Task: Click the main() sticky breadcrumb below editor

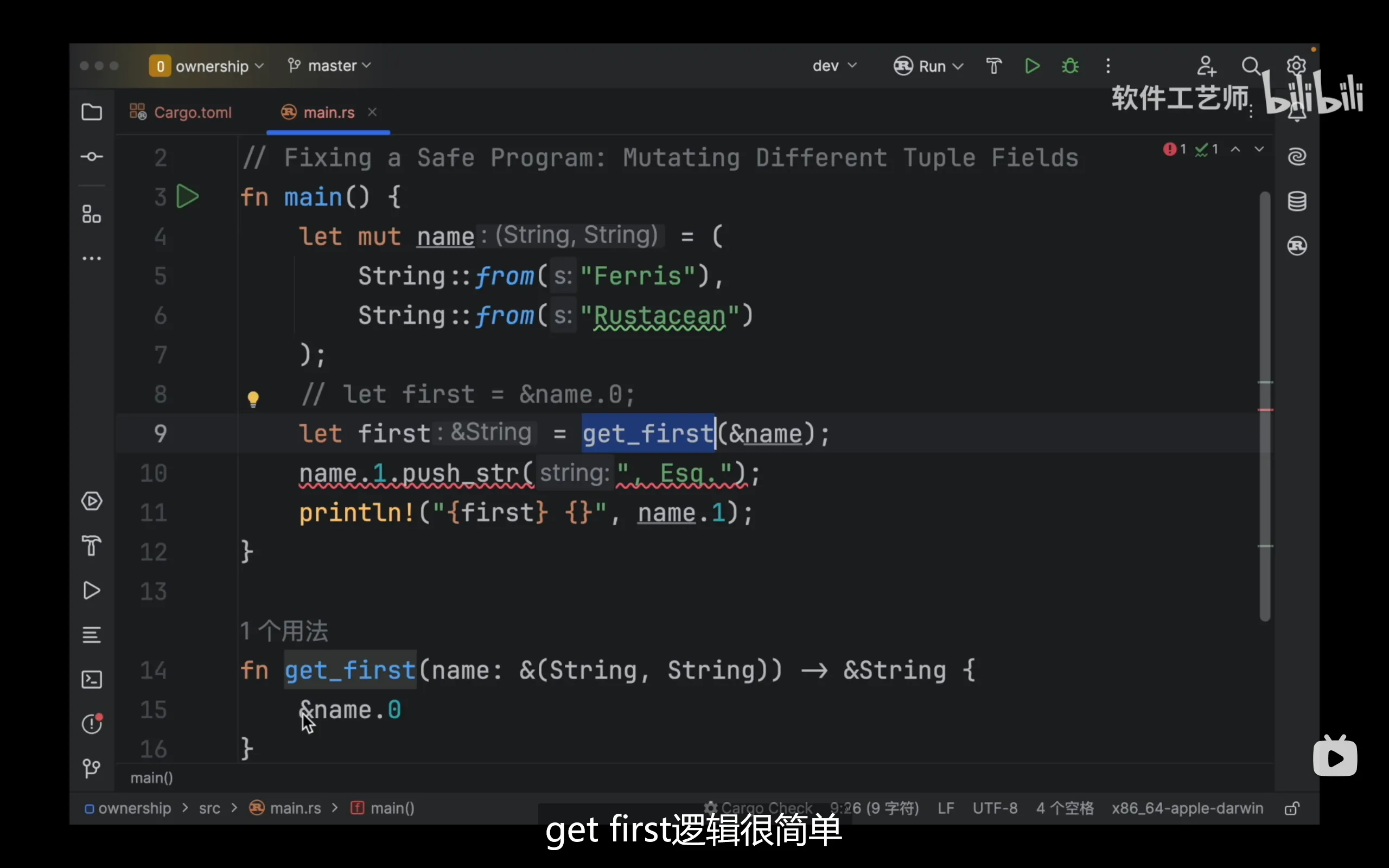Action: pos(151,778)
